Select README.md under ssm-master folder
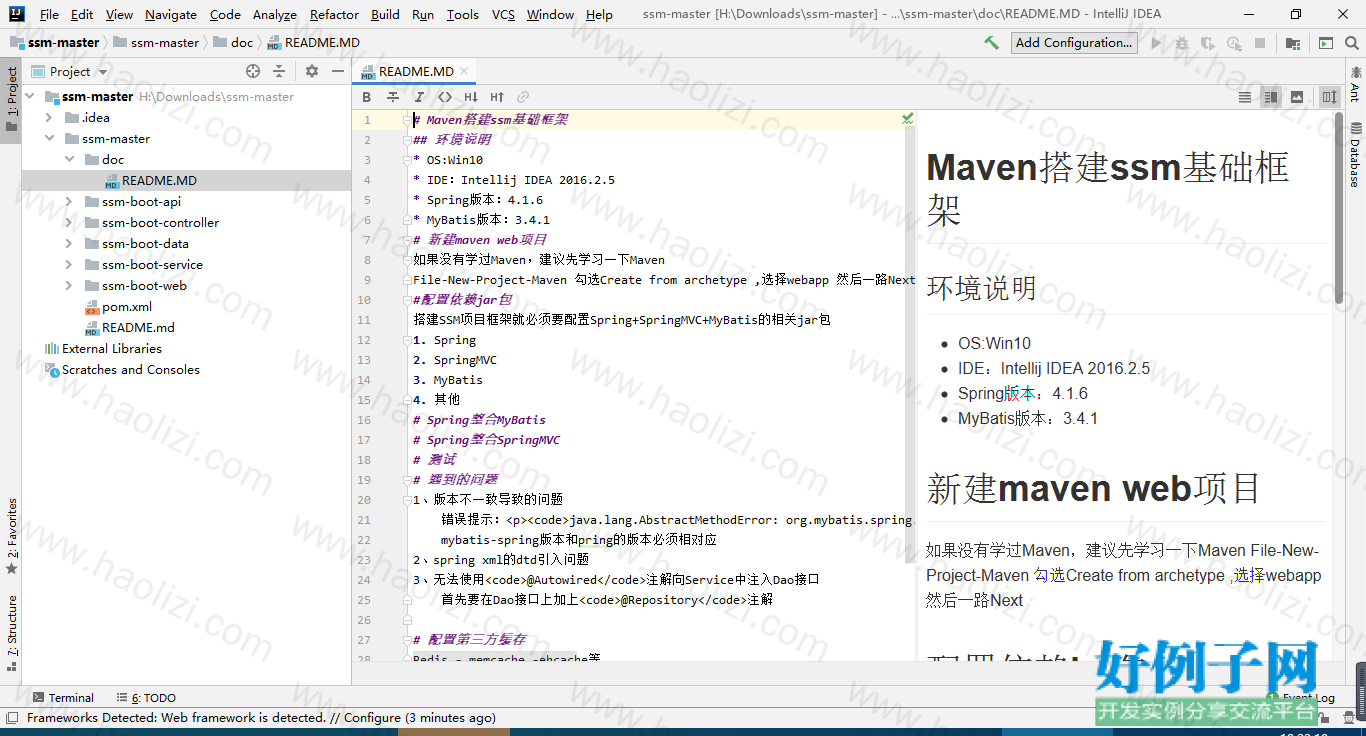 pyautogui.click(x=129, y=328)
